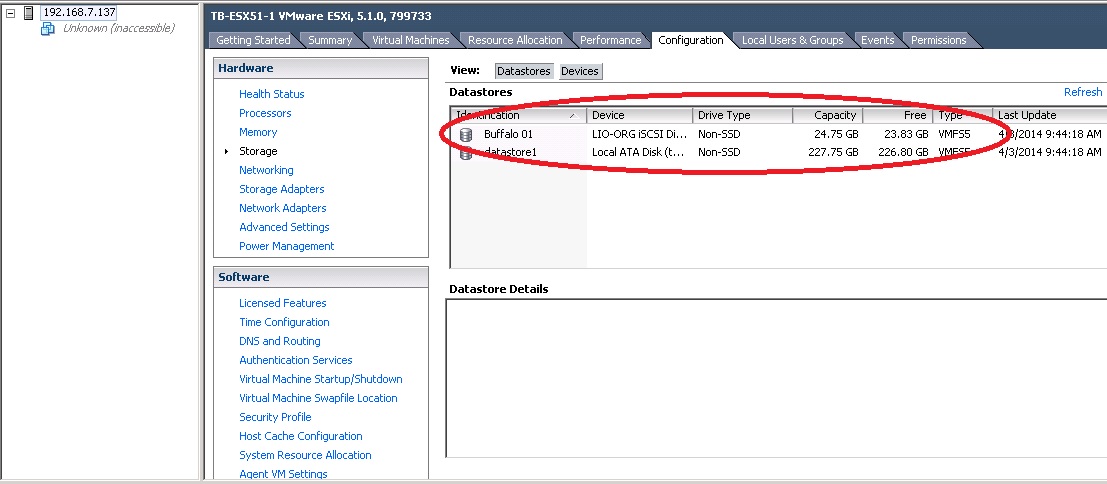Open Licensed Features in Software section
The width and height of the screenshot is (1107, 484).
282,303
